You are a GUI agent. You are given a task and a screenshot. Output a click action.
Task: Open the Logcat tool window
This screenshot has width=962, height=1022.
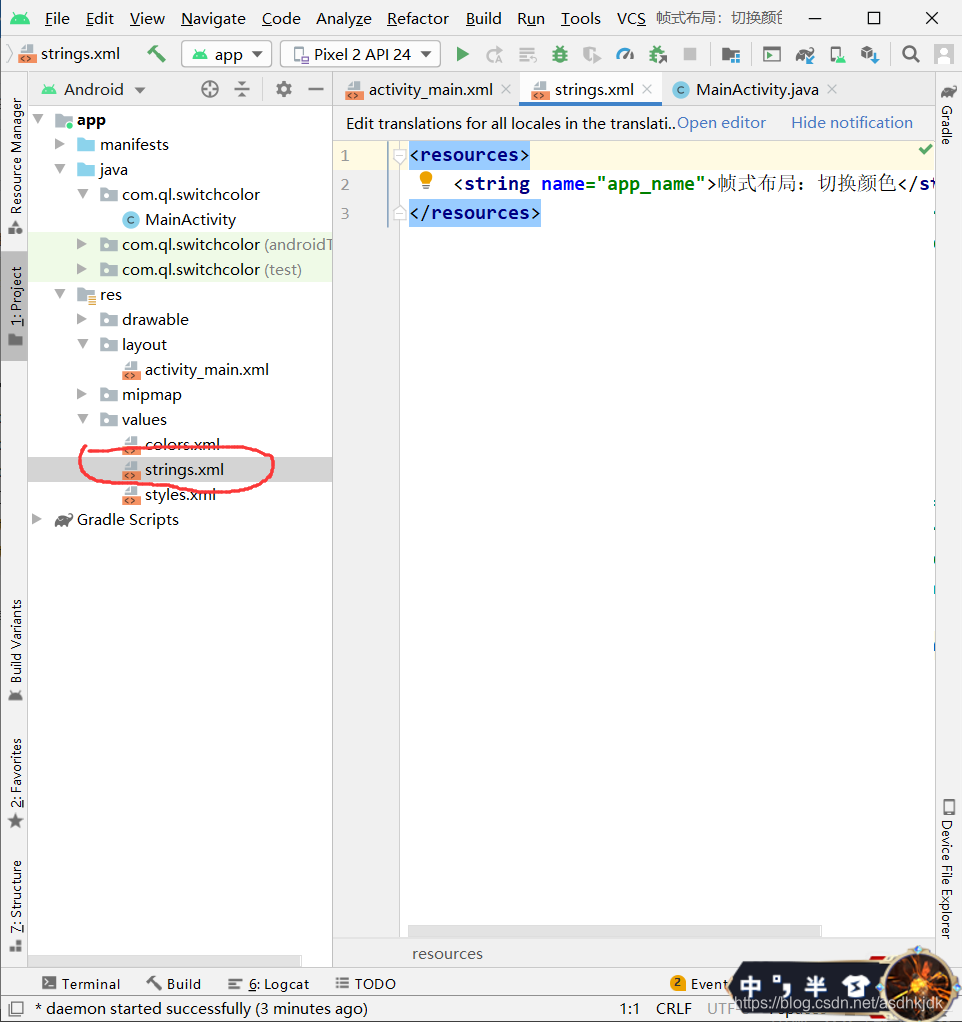(x=269, y=984)
